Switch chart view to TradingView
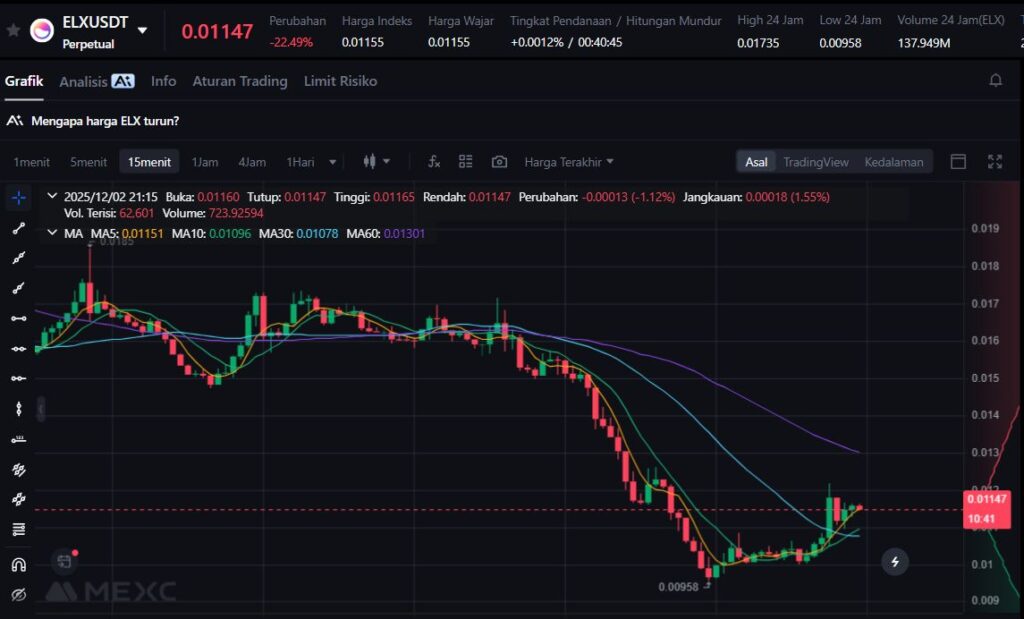This screenshot has height=619, width=1024. [815, 162]
